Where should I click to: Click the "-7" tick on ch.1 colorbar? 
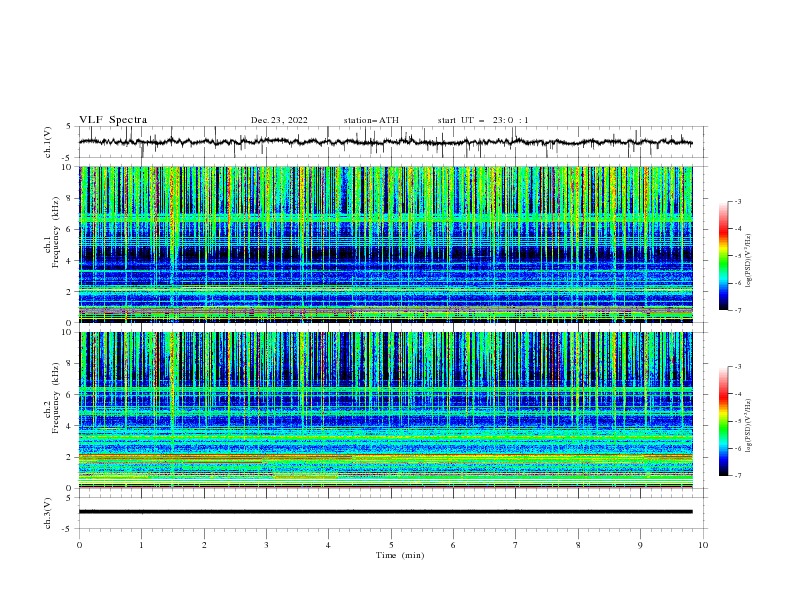pyautogui.click(x=738, y=310)
